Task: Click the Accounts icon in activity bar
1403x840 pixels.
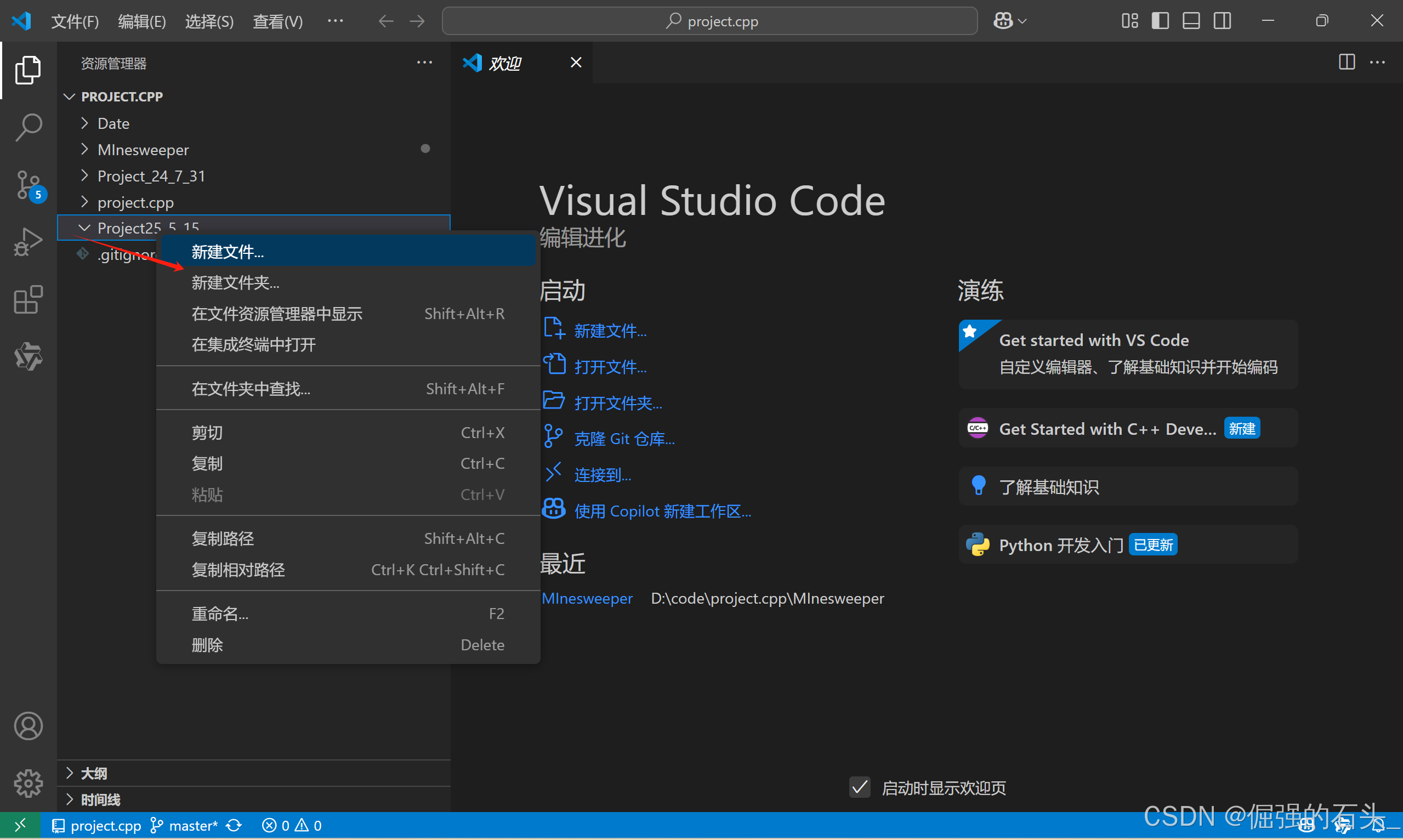Action: click(x=29, y=725)
